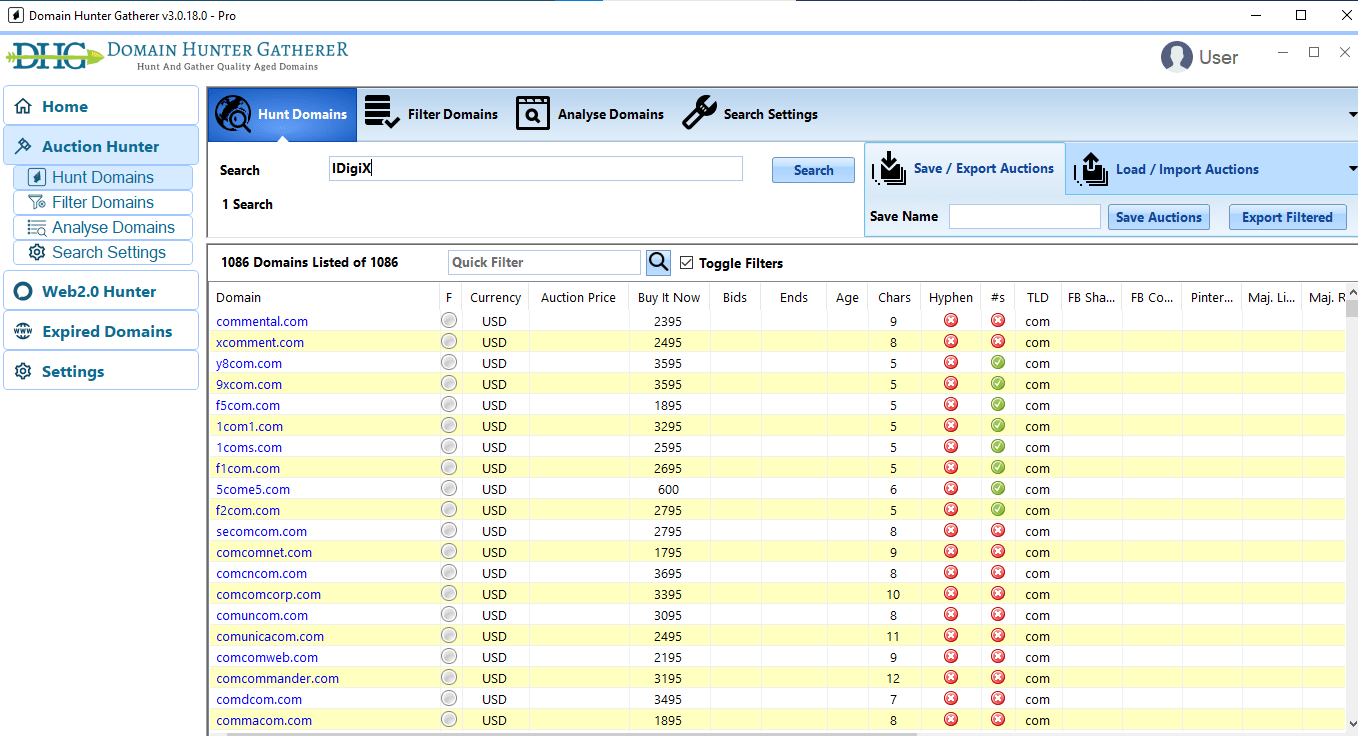Click the Save / Export Auctions download icon

(x=889, y=169)
